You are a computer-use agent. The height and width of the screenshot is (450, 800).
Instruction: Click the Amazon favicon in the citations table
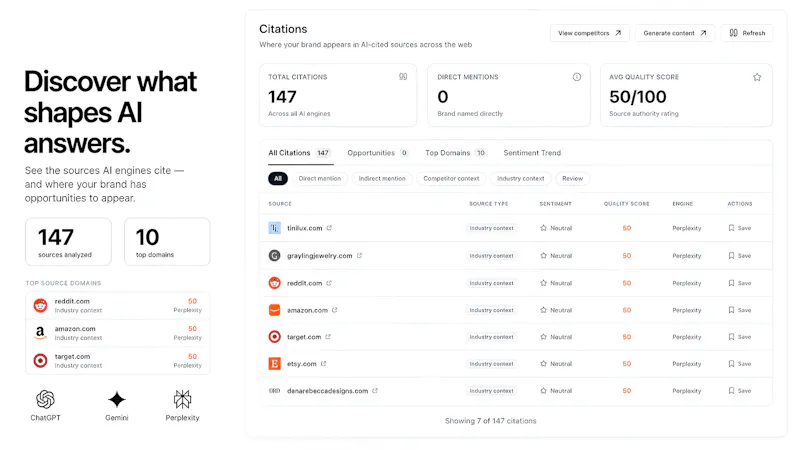[274, 310]
